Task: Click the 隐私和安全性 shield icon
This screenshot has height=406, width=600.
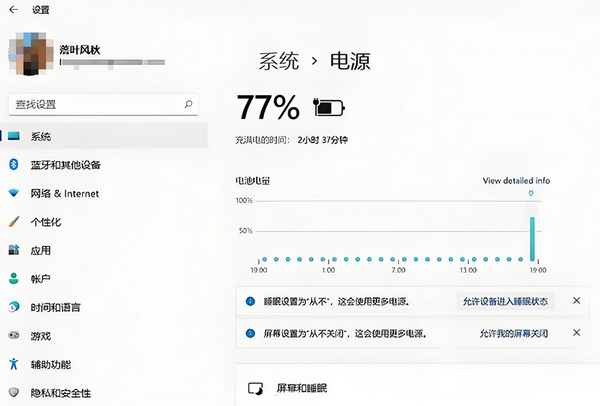Action: [14, 393]
